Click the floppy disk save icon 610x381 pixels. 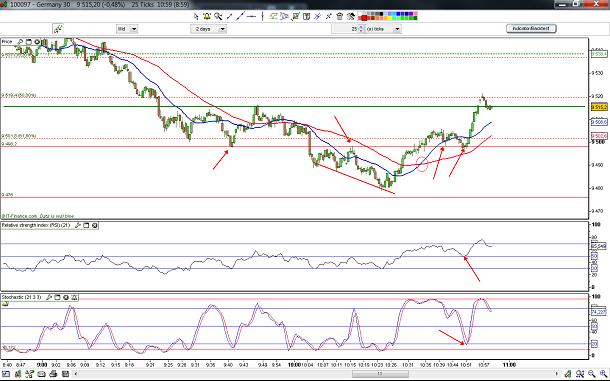[65, 374]
